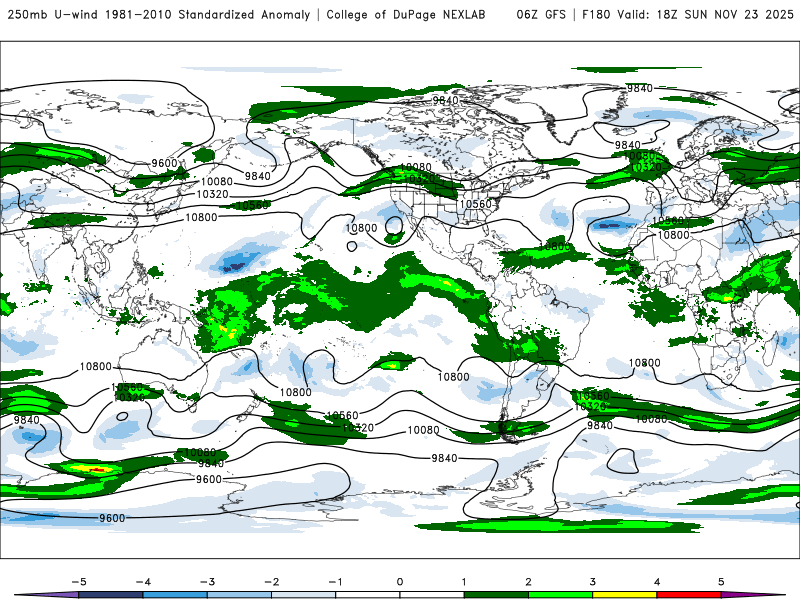The height and width of the screenshot is (600, 800).
Task: Click the '9600' contour label near Japan
Action: coord(164,163)
